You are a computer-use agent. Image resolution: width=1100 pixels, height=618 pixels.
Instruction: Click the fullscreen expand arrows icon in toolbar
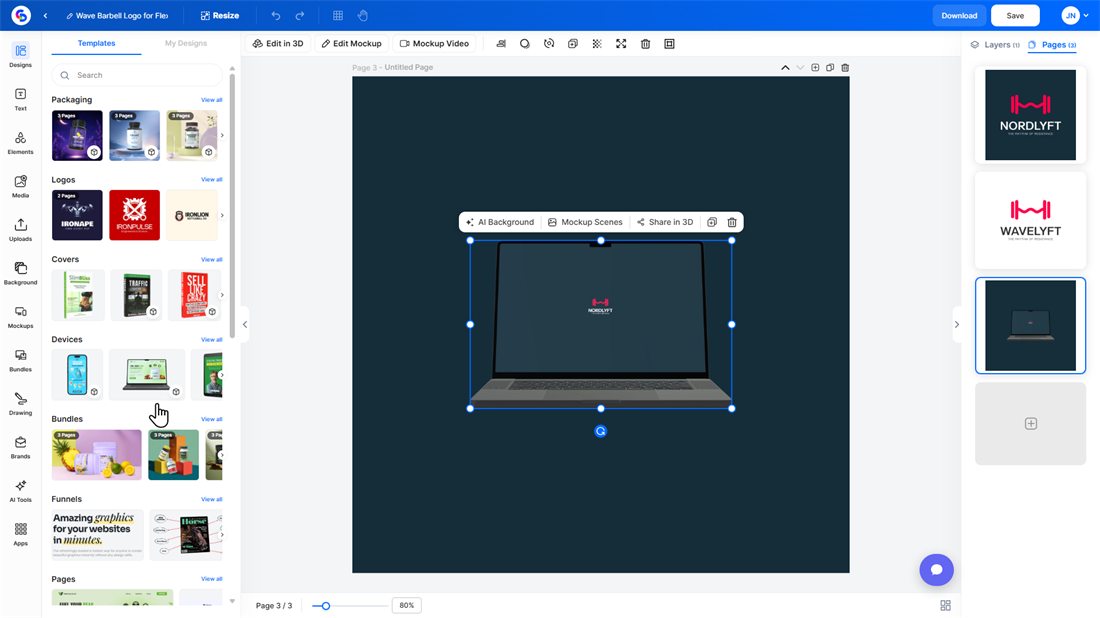[x=621, y=43]
